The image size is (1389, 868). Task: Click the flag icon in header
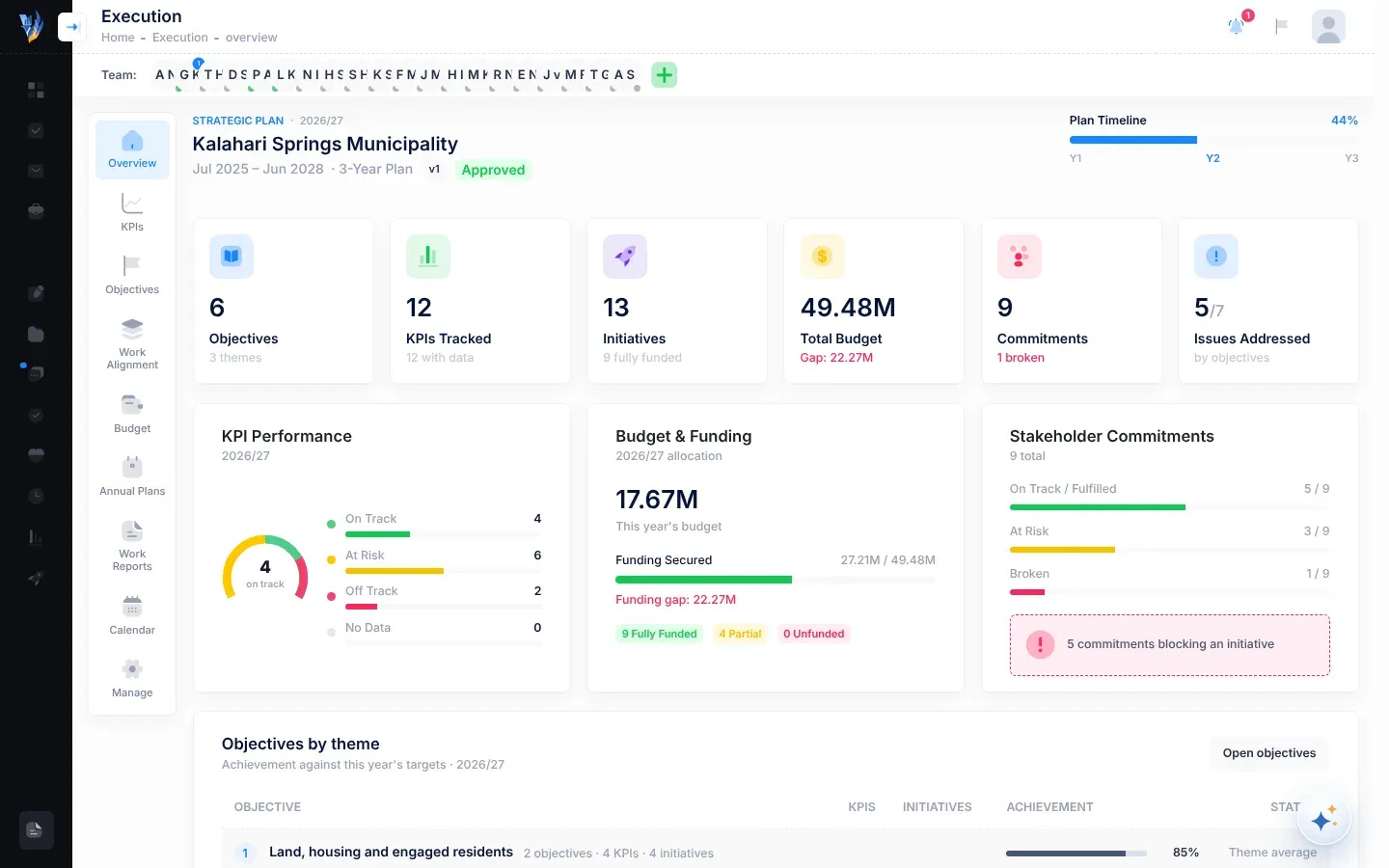point(1282,26)
